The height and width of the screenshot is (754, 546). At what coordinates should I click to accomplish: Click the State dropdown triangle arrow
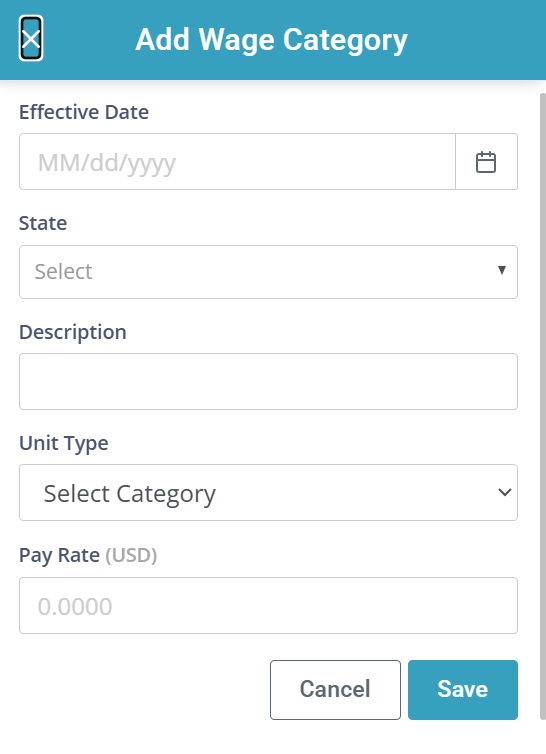pyautogui.click(x=502, y=270)
